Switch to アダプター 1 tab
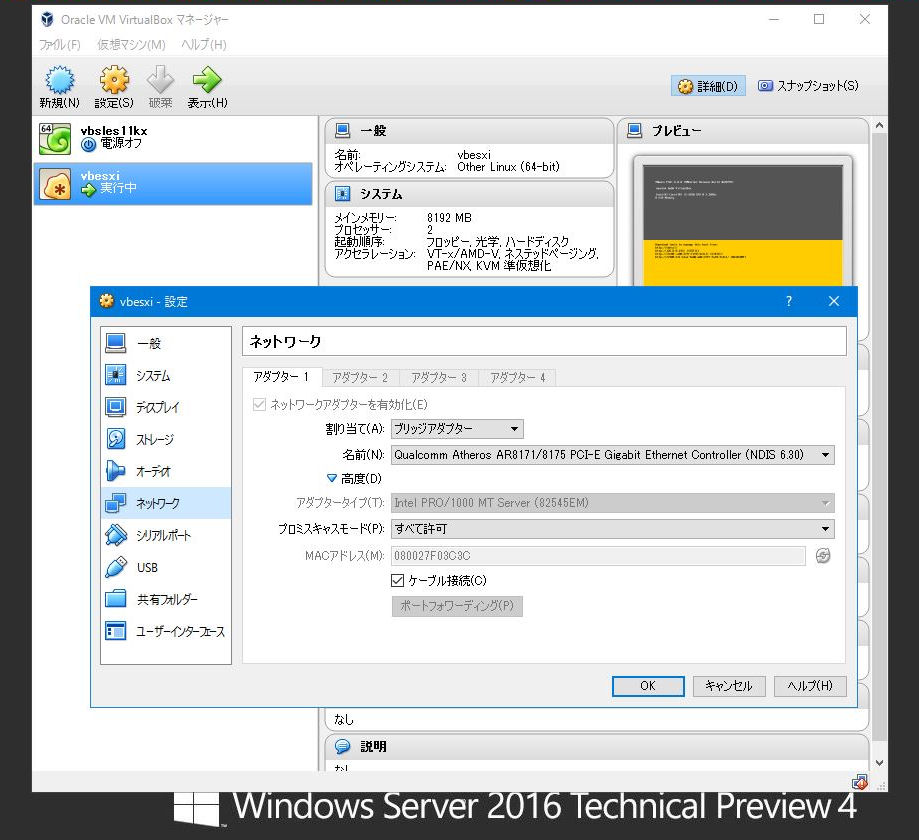The height and width of the screenshot is (840, 919). pos(282,376)
